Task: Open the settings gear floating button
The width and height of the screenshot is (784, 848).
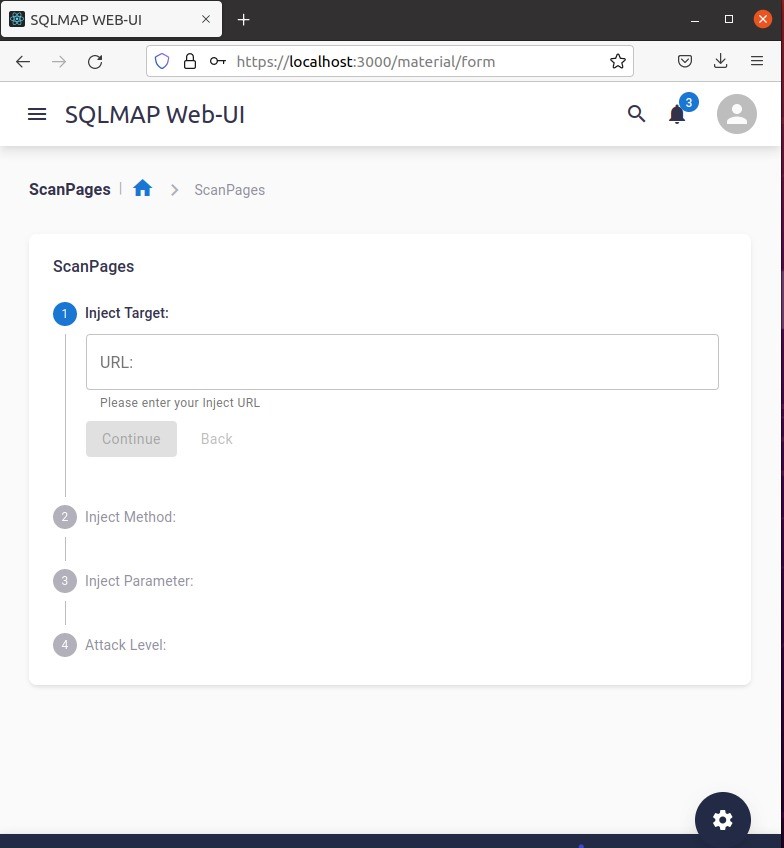Action: [722, 819]
